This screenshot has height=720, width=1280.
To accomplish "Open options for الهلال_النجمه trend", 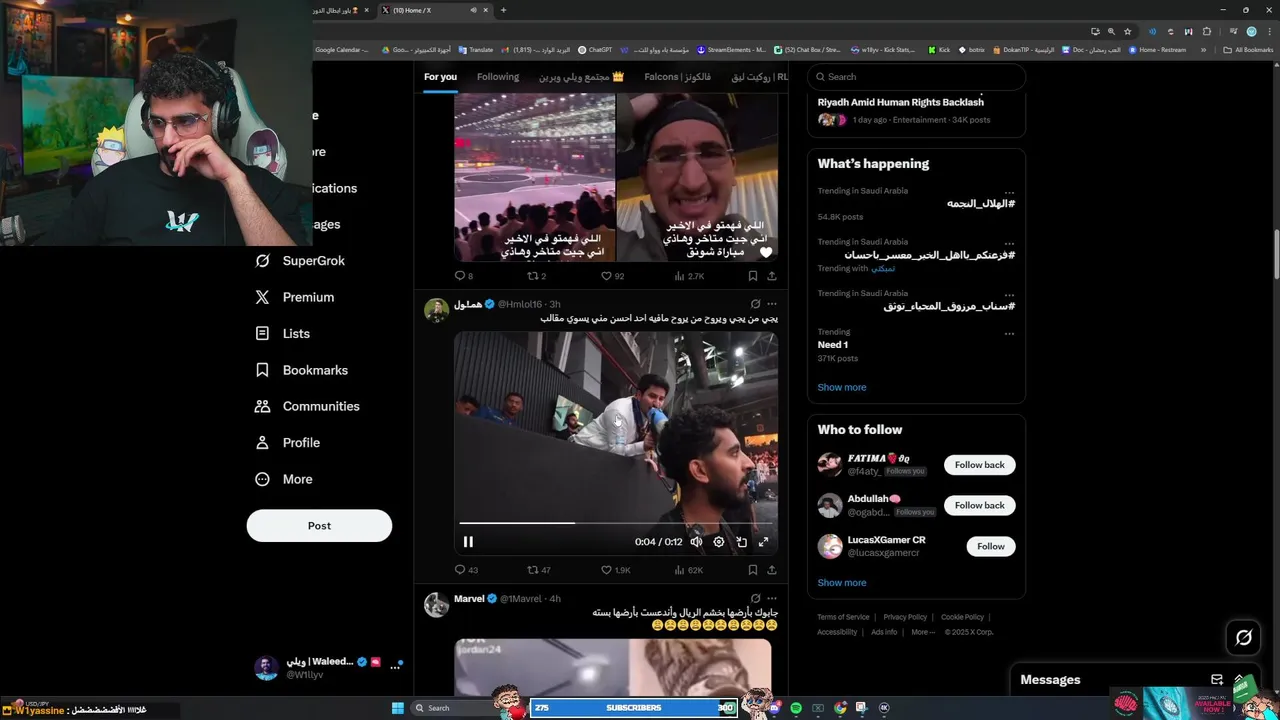I will pyautogui.click(x=1009, y=192).
